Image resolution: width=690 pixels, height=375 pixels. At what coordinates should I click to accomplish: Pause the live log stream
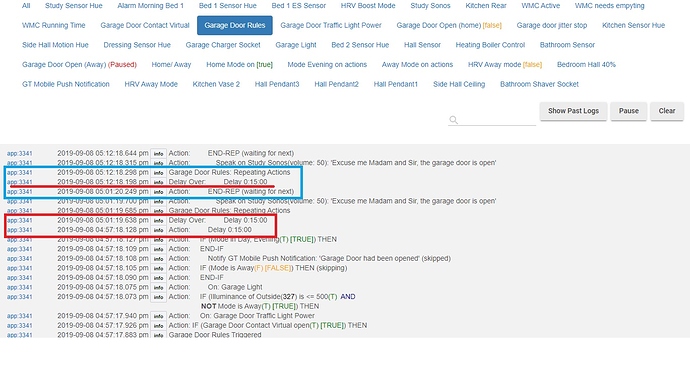coord(628,111)
